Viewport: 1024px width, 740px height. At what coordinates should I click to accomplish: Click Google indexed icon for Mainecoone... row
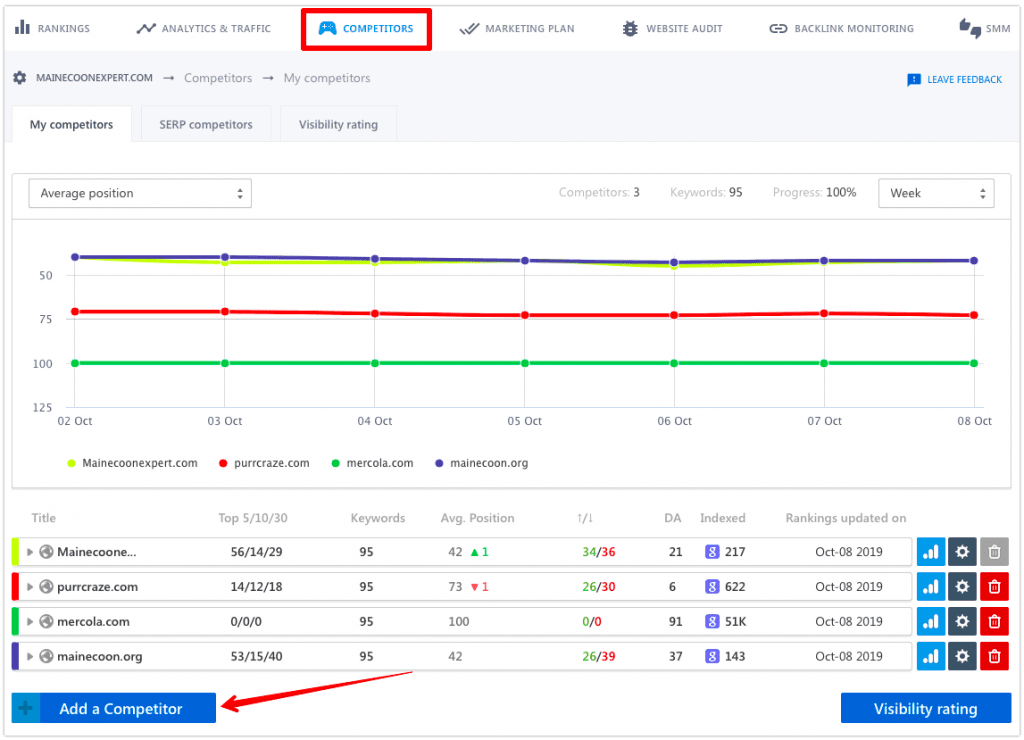click(712, 552)
